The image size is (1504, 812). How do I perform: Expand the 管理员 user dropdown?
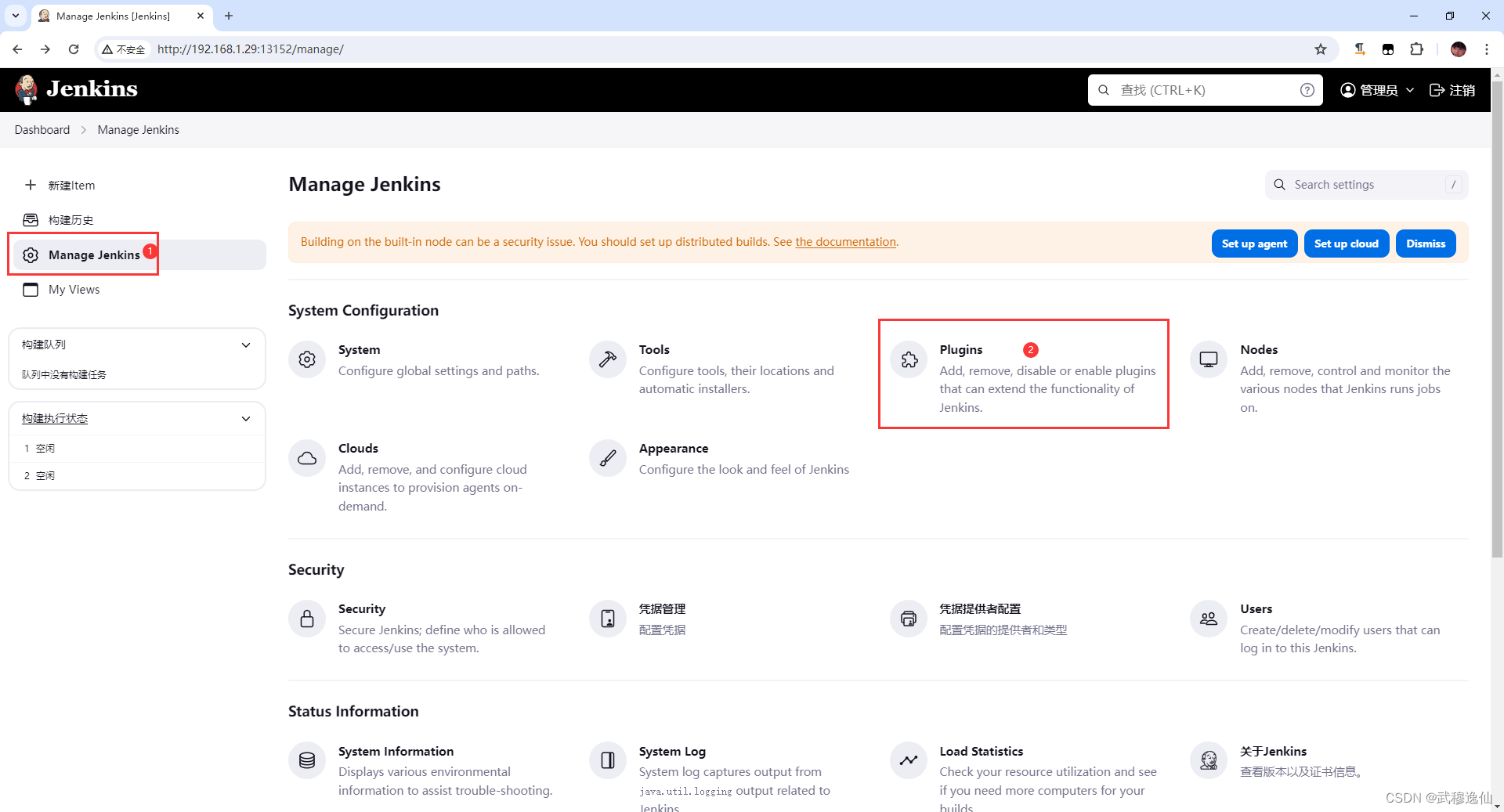[1377, 90]
